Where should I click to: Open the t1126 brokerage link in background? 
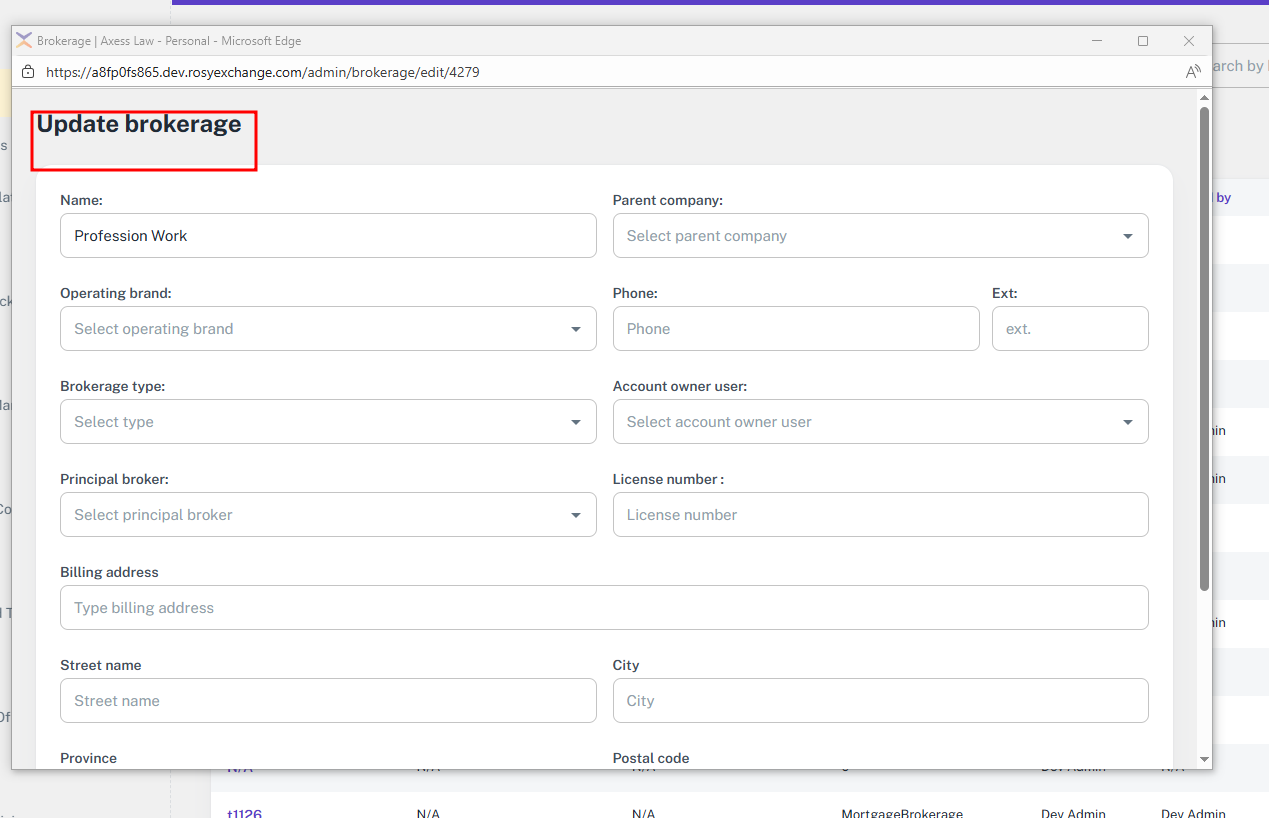[x=244, y=813]
